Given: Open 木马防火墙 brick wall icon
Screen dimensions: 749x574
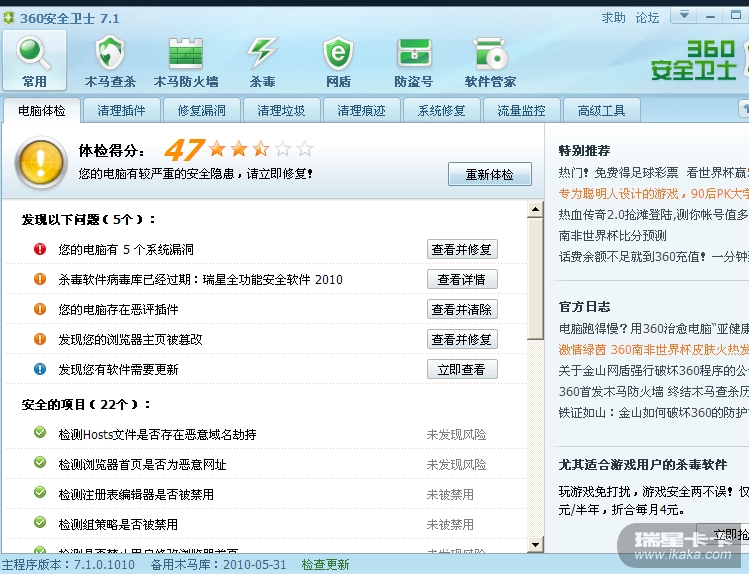Looking at the screenshot, I should [186, 53].
